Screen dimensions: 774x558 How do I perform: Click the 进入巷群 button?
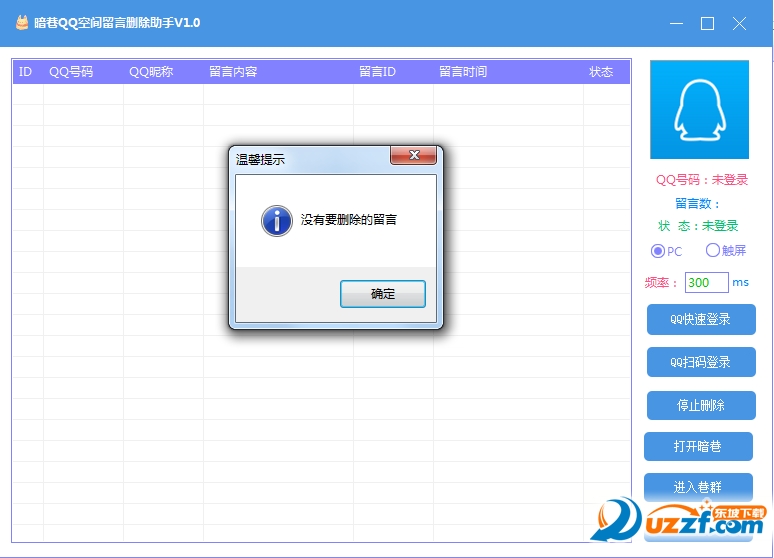pyautogui.click(x=698, y=487)
